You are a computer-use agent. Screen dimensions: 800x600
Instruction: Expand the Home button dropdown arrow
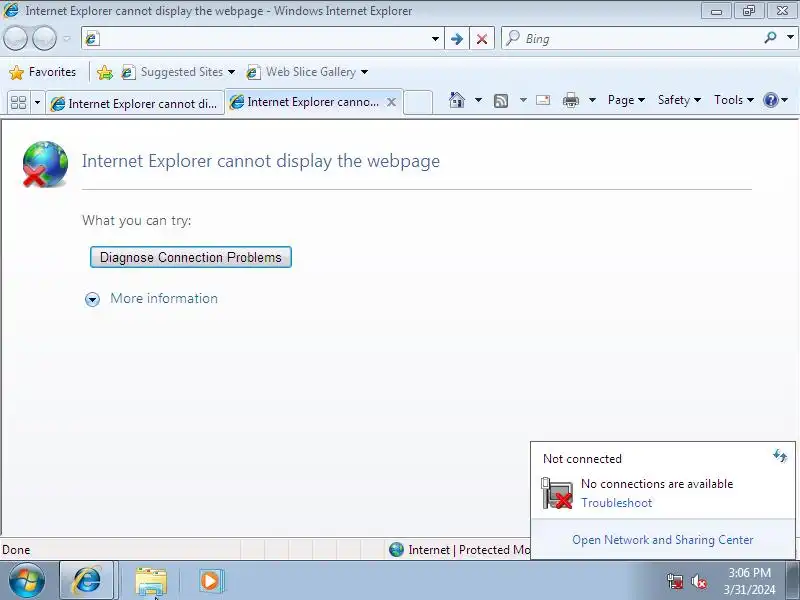click(x=478, y=100)
